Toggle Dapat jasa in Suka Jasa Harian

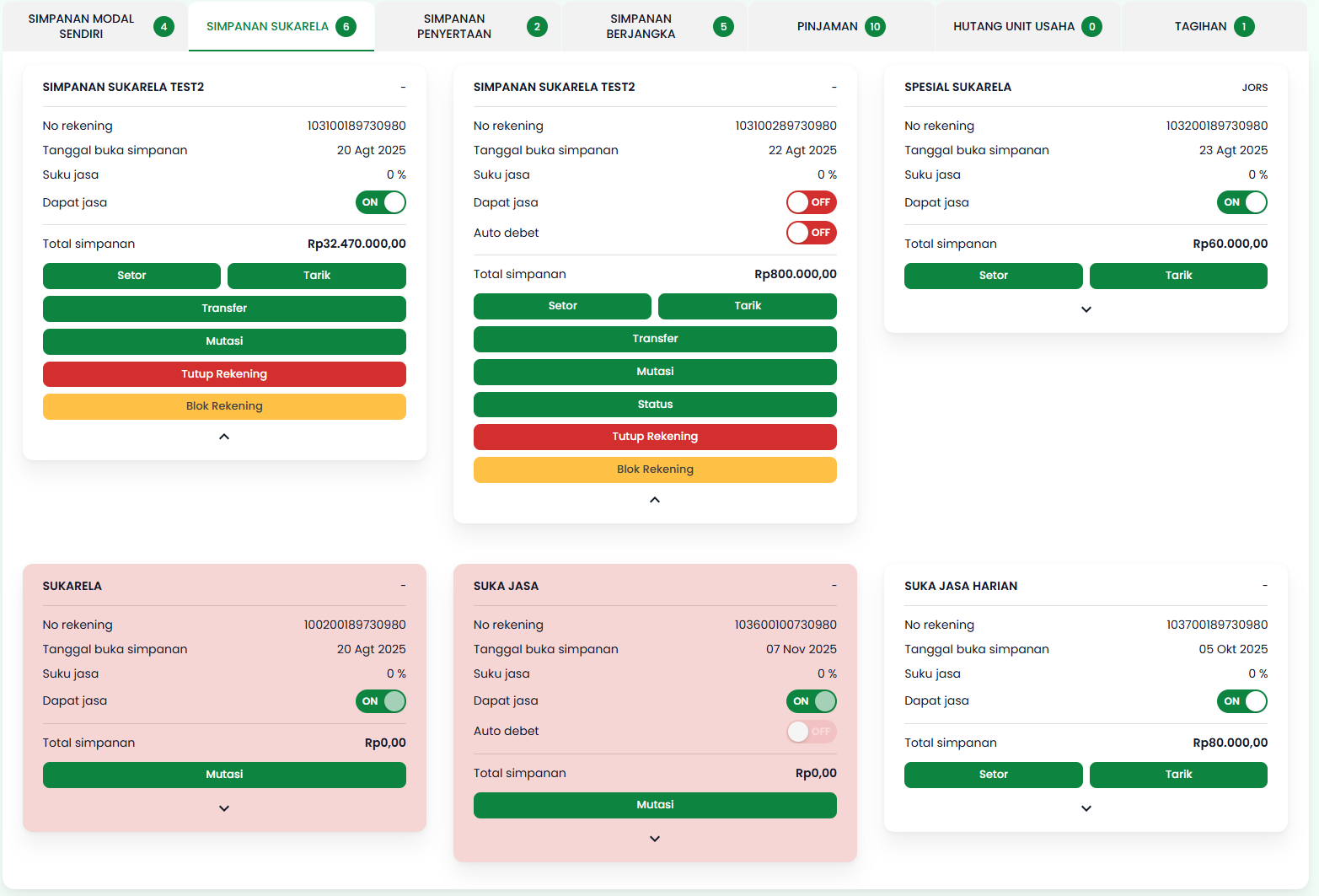tap(1241, 701)
